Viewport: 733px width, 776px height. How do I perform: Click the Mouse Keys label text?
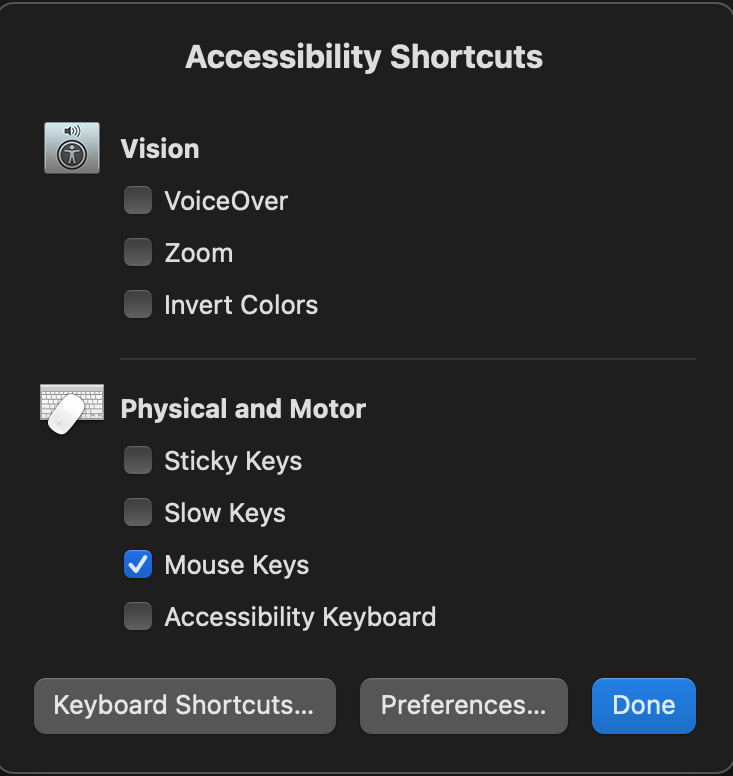[x=237, y=565]
